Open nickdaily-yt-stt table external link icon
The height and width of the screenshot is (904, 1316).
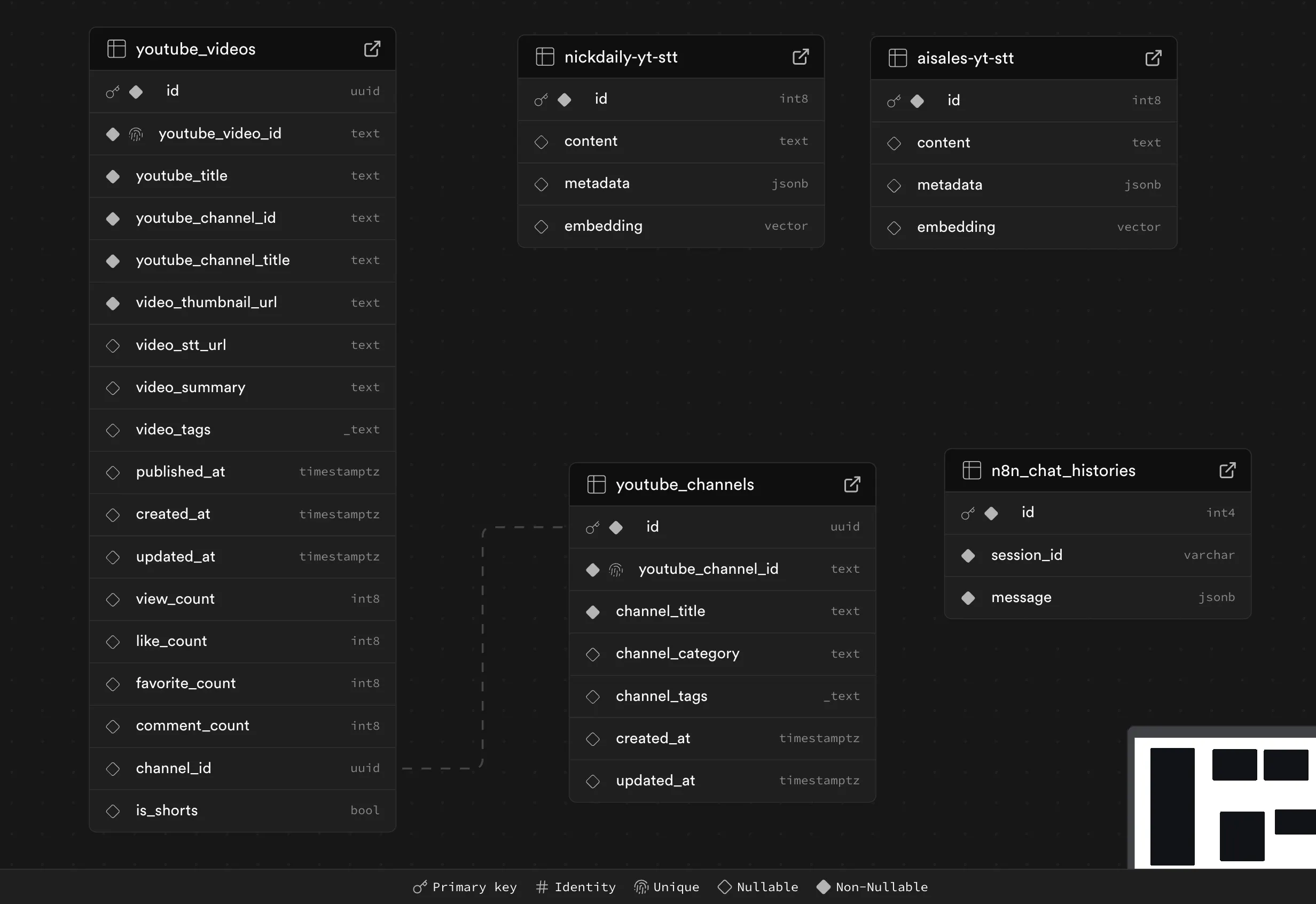click(800, 57)
